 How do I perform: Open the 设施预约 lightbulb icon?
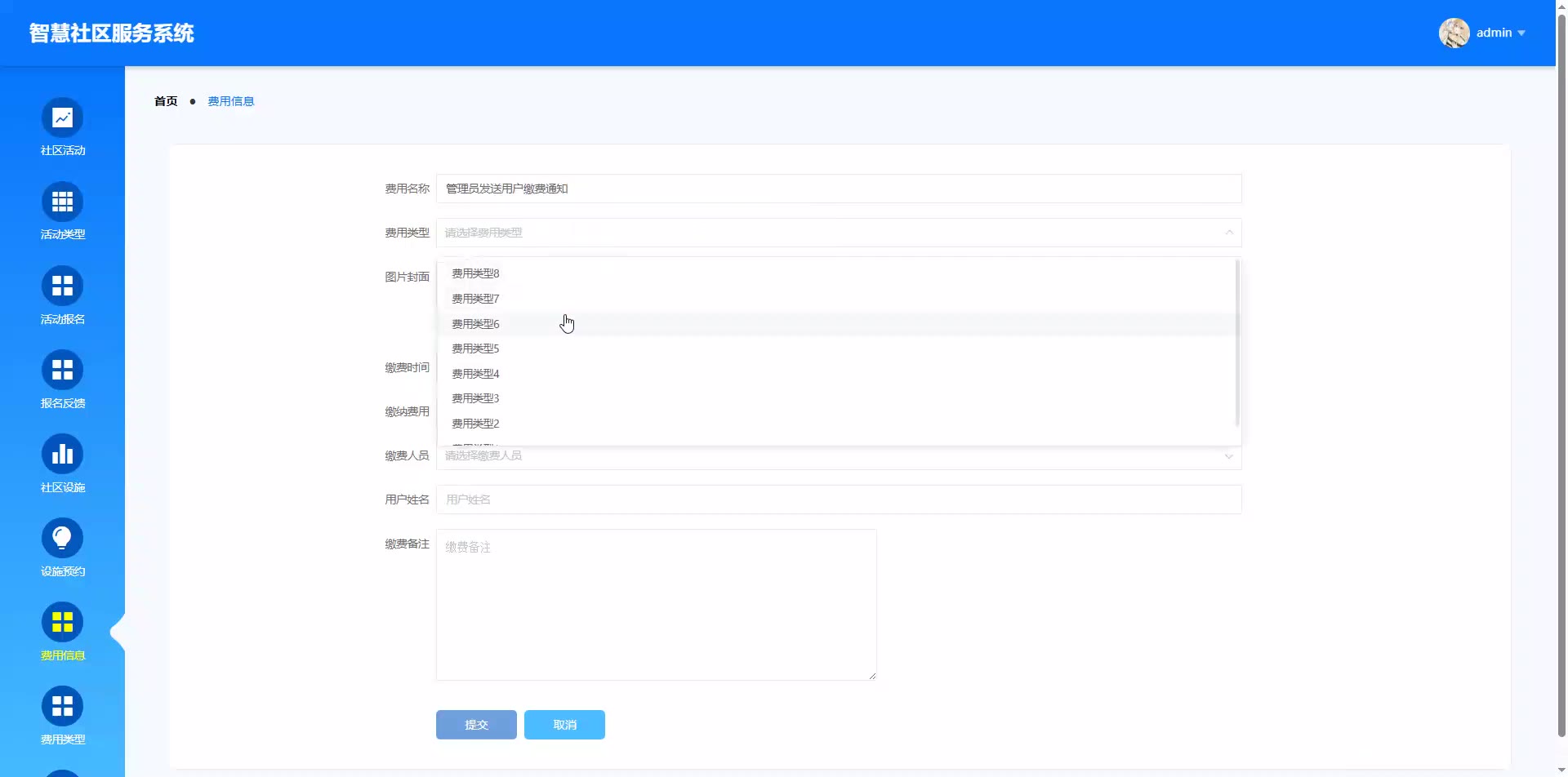(62, 539)
